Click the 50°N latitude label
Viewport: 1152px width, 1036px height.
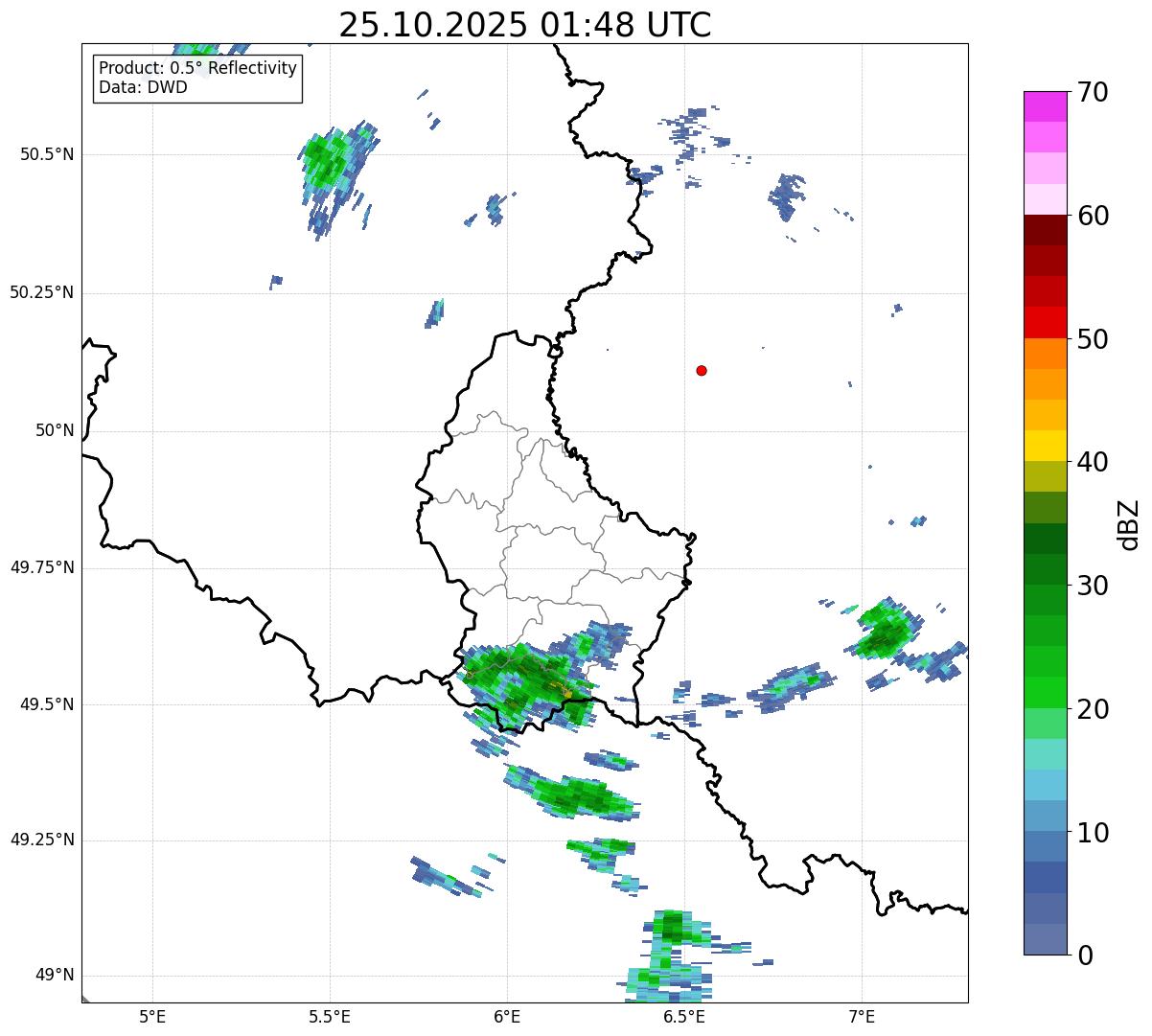click(x=55, y=431)
